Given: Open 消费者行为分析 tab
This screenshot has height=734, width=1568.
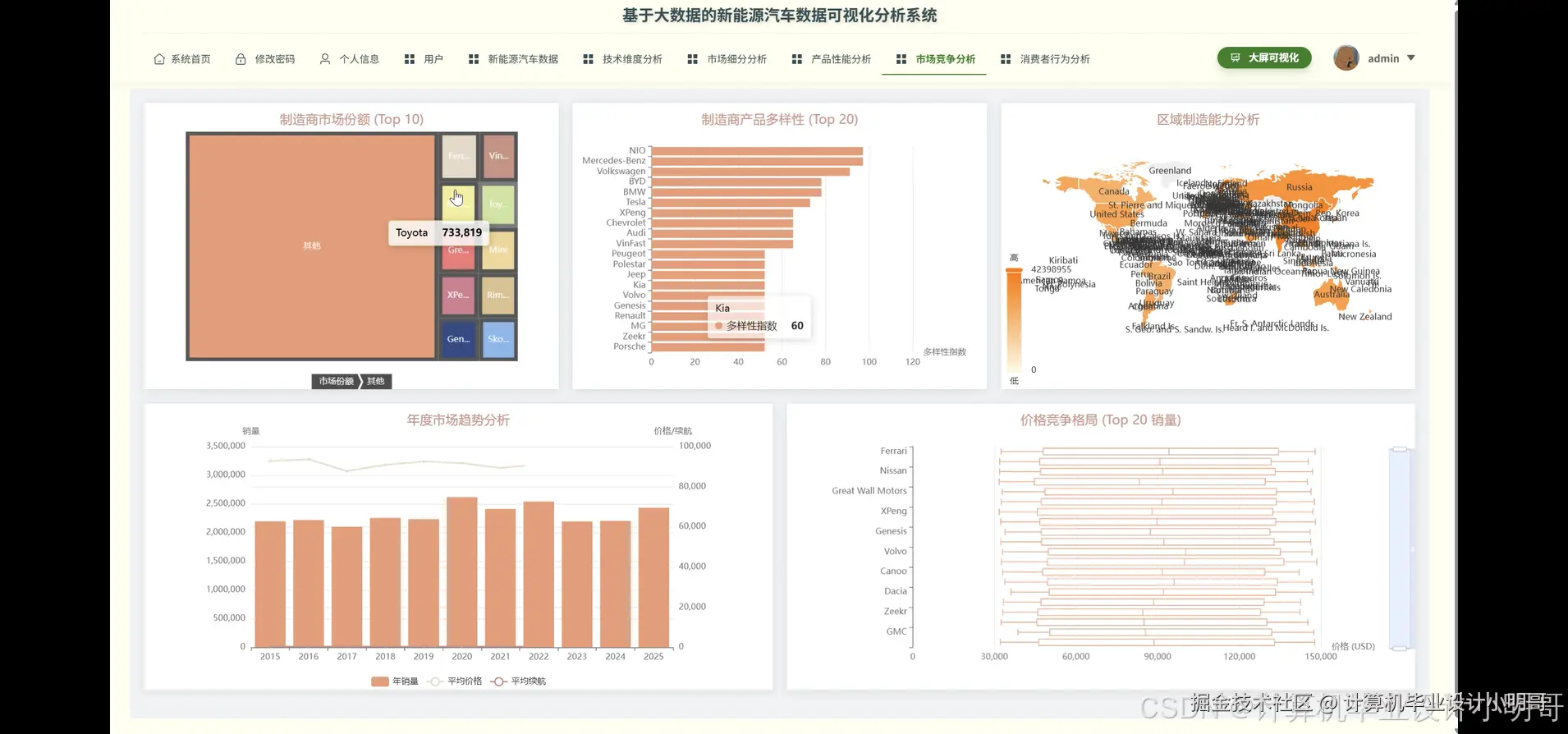Looking at the screenshot, I should click(x=1046, y=59).
